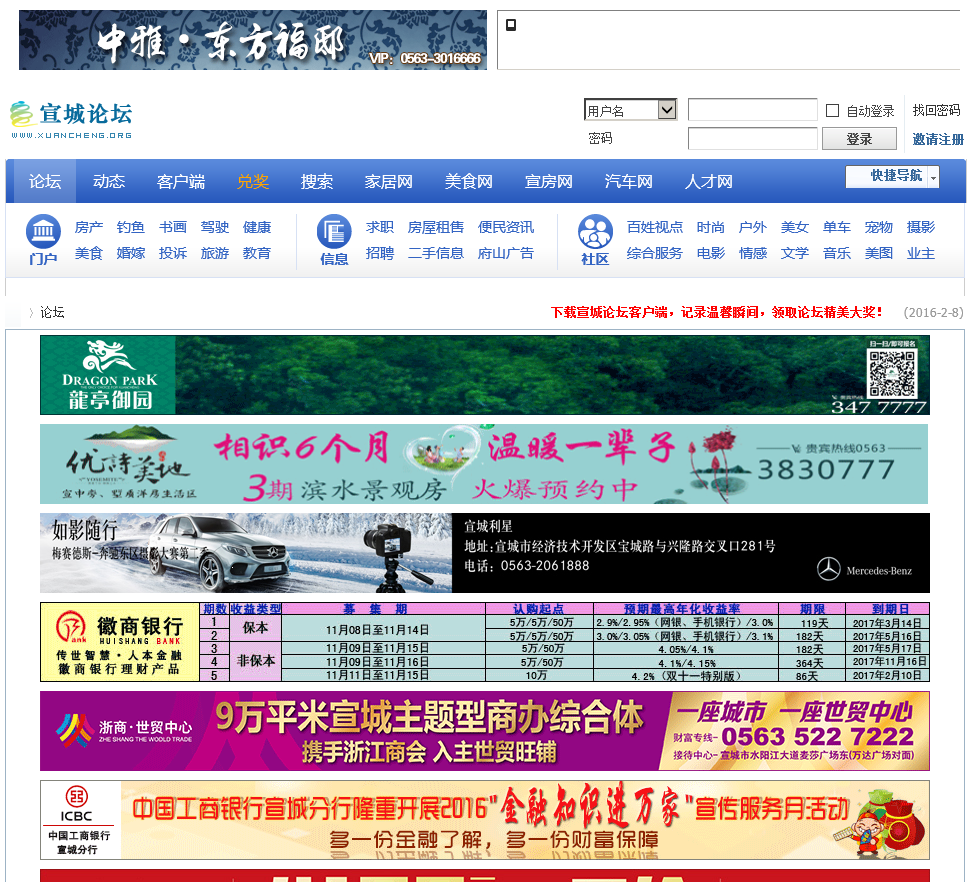970x882 pixels.
Task: Click the 登录 login button
Action: [x=859, y=139]
